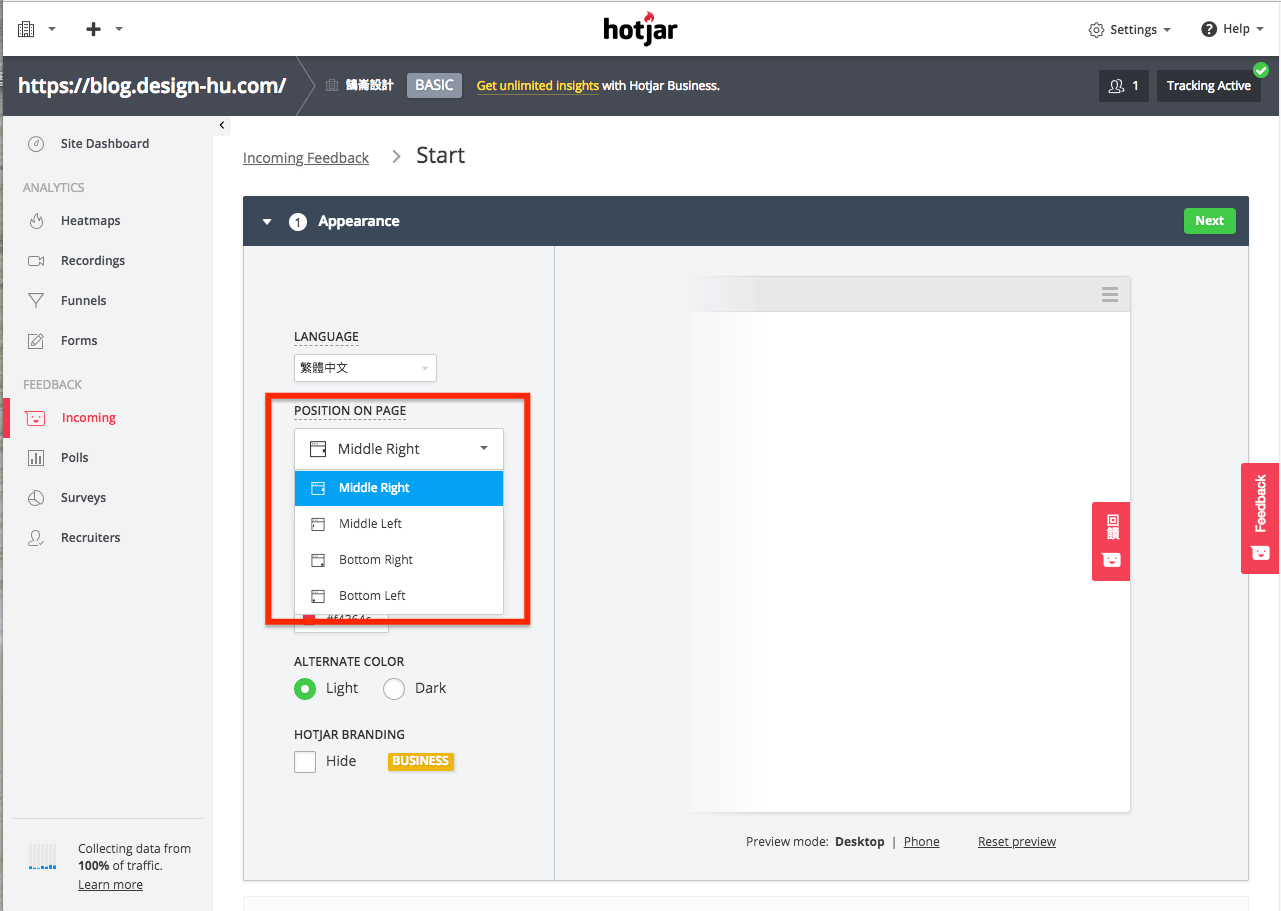Click the Recordings camera icon
The width and height of the screenshot is (1281, 911).
click(x=36, y=261)
